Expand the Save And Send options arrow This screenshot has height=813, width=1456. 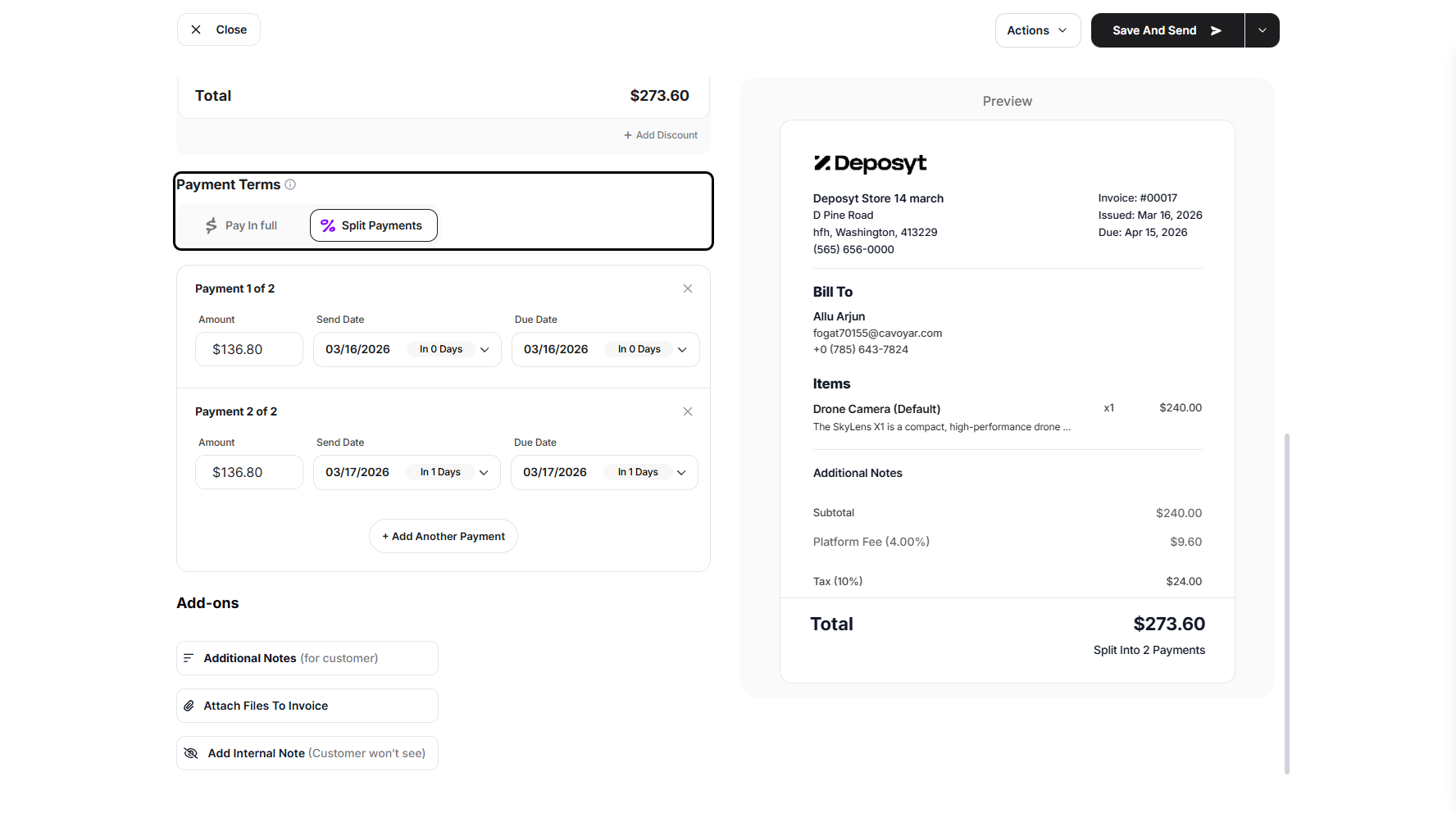pos(1263,30)
